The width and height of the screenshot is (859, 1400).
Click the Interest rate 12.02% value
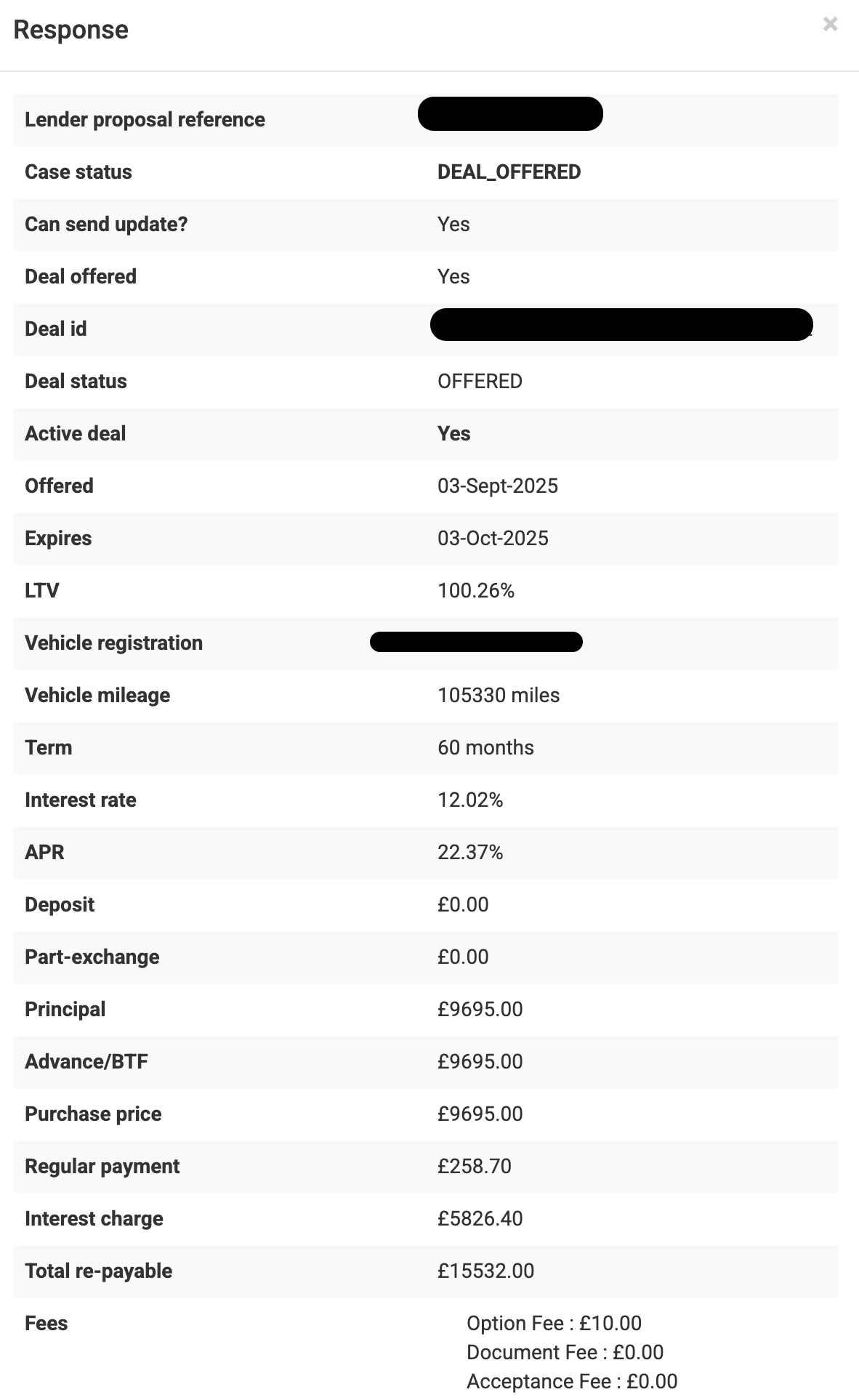pyautogui.click(x=469, y=800)
